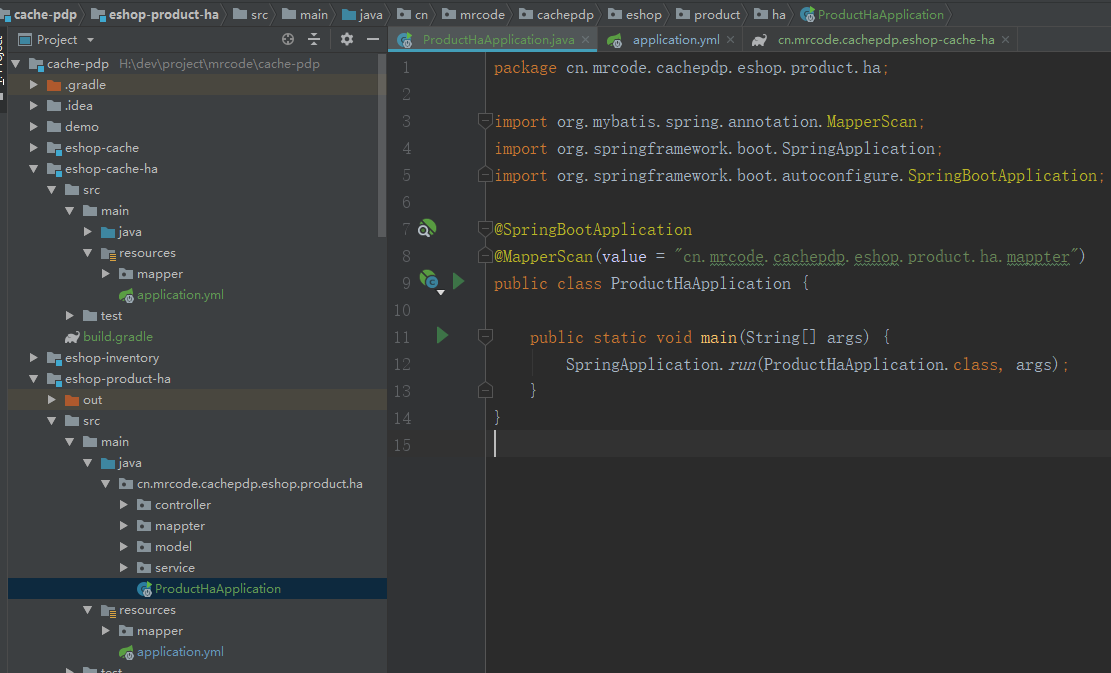Screen dimensions: 1111x673
Task: Click the Spring gutter icon beside @SpringBootApplication
Action: (426, 229)
